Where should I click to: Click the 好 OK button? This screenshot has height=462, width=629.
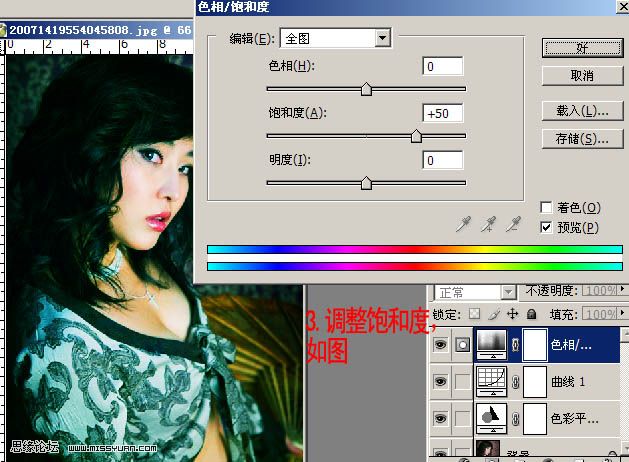point(582,48)
